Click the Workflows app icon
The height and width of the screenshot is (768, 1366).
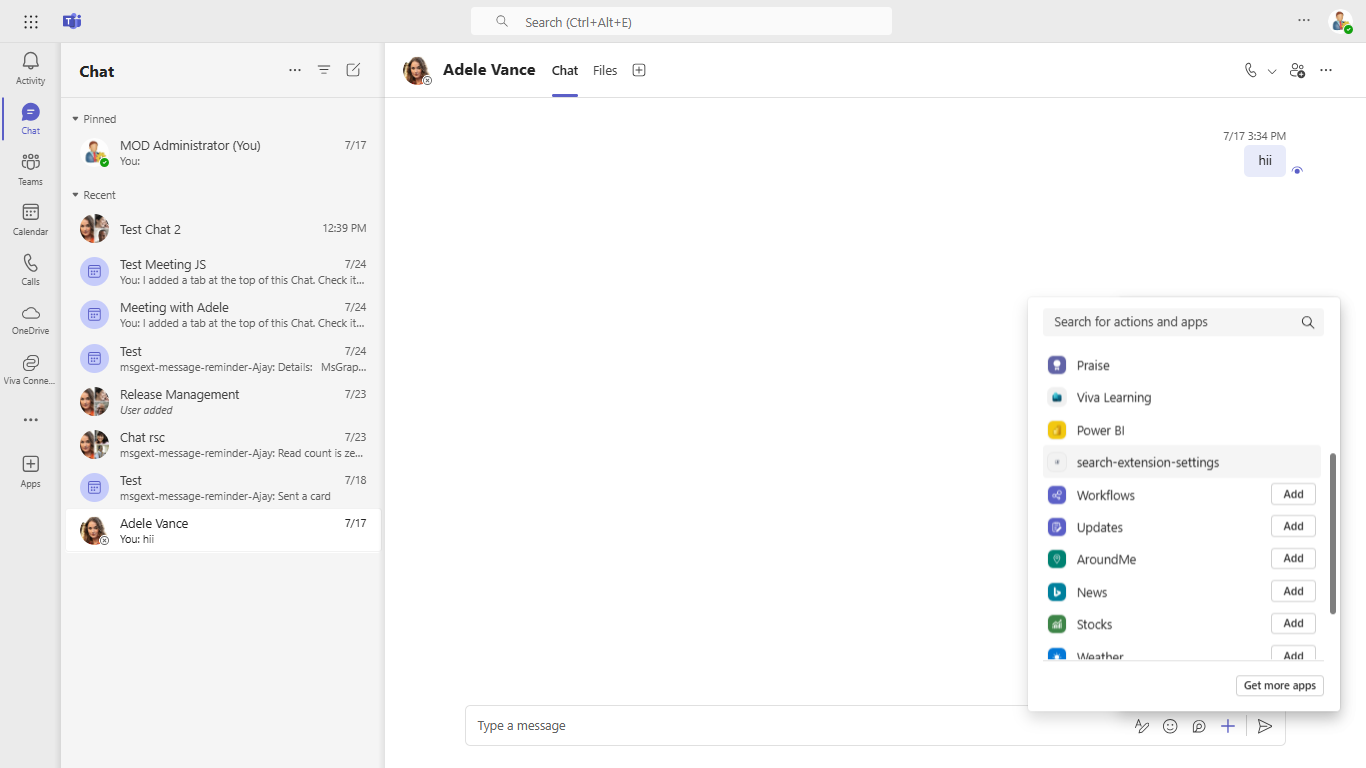point(1057,495)
